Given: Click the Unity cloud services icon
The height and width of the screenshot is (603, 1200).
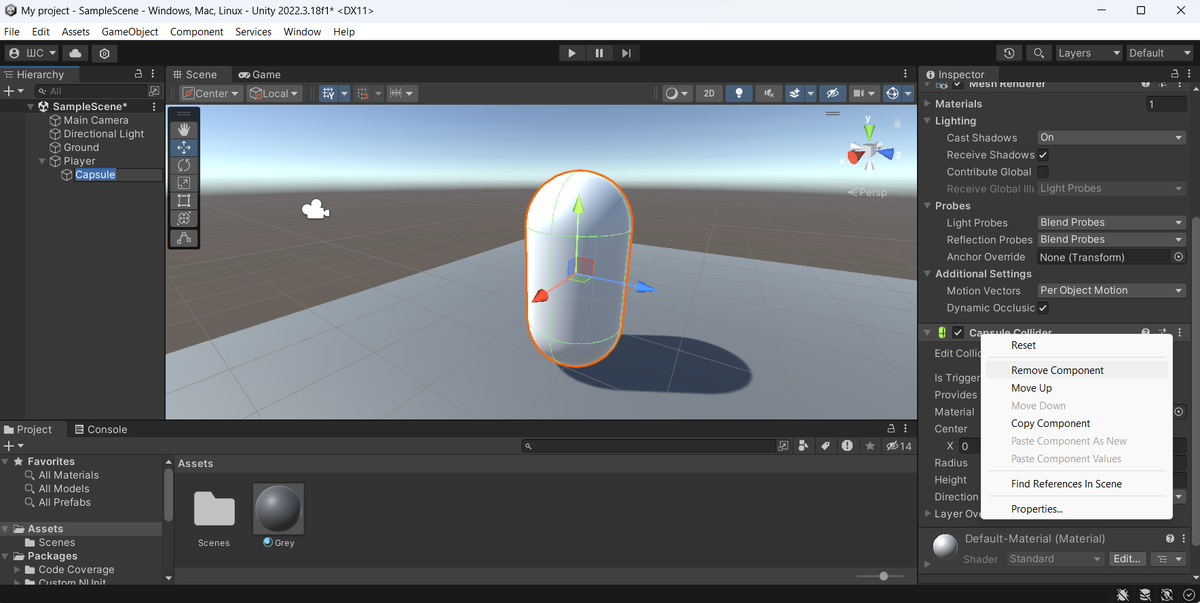Looking at the screenshot, I should 74,52.
